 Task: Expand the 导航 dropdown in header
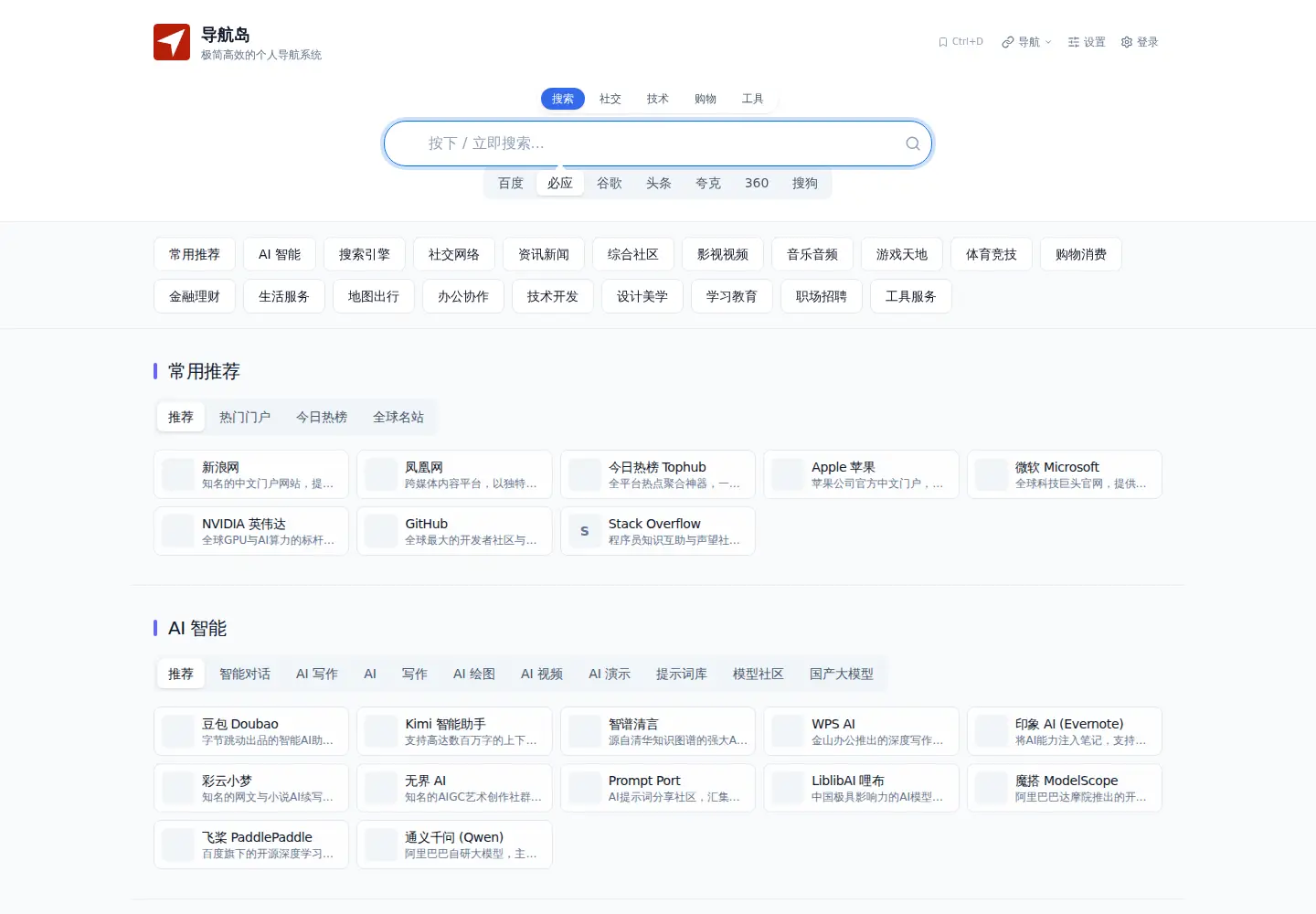click(1026, 42)
